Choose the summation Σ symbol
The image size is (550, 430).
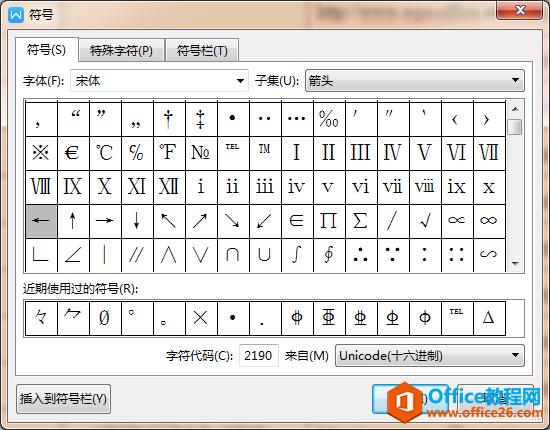point(361,221)
